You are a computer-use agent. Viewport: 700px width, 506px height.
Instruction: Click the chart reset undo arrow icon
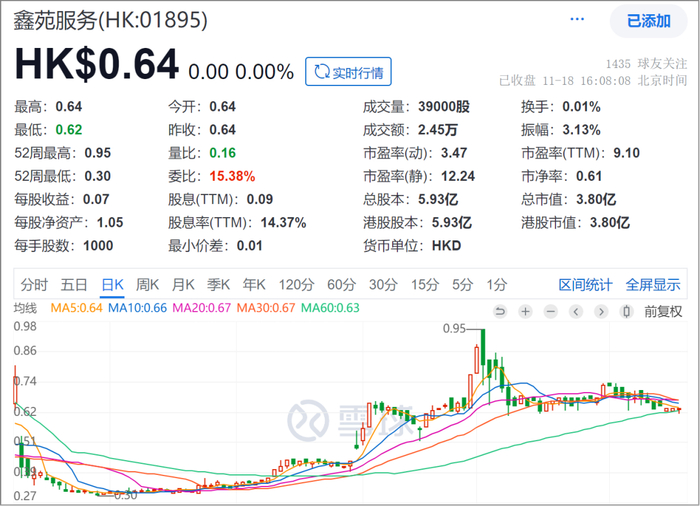point(500,311)
